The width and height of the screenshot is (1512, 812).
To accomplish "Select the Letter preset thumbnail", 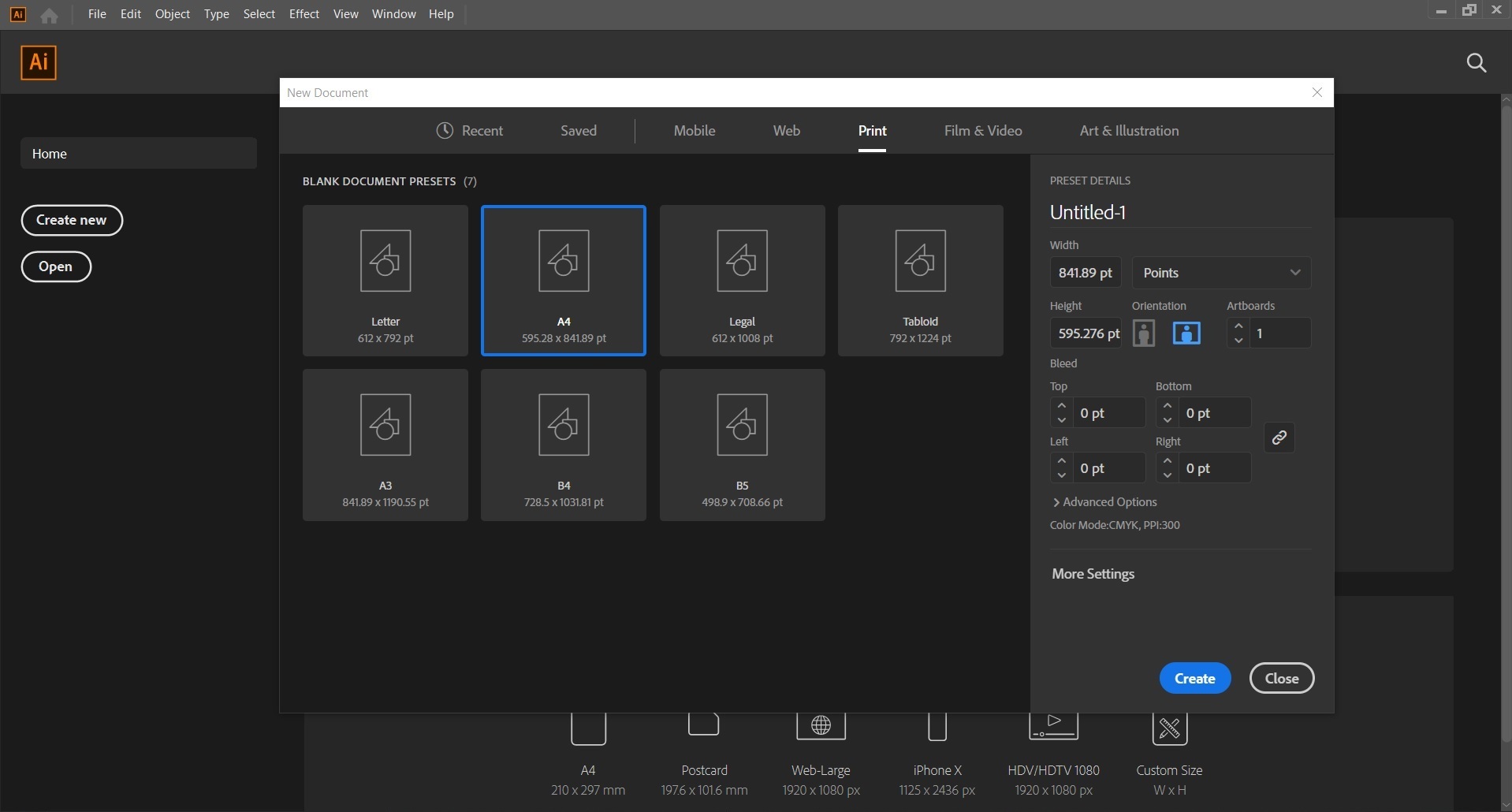I will click(x=385, y=281).
